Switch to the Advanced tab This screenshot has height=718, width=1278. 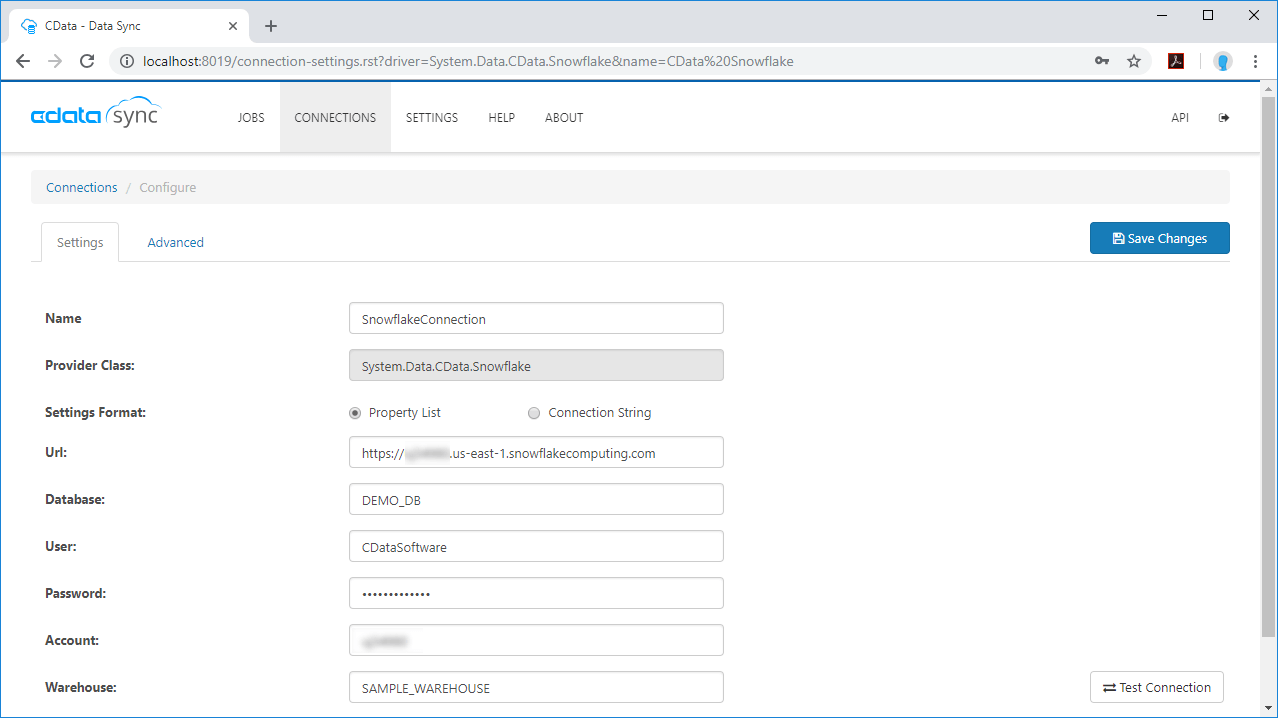(175, 243)
